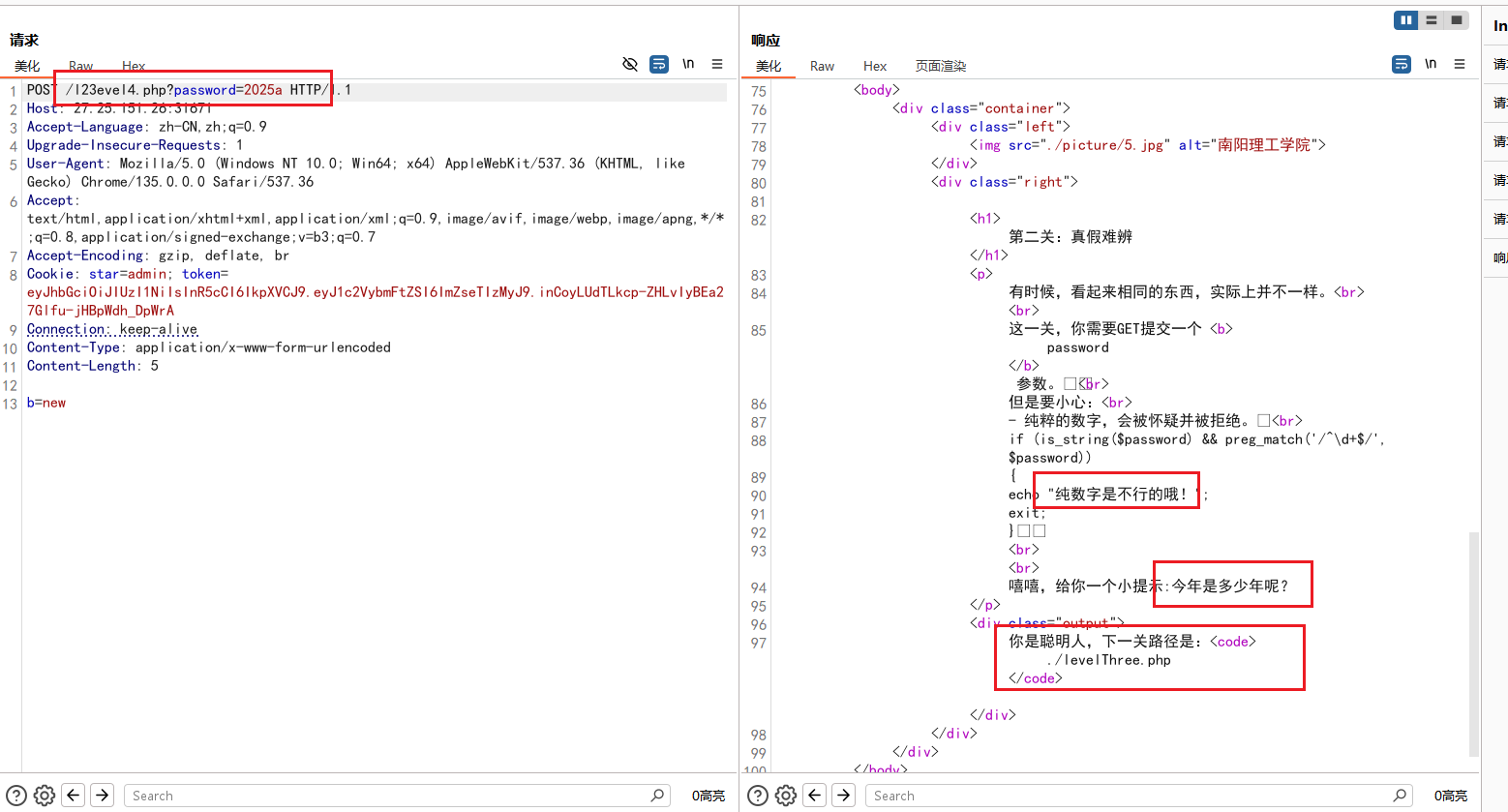Viewport: 1508px width, 812px height.
Task: Click 'Accept-Encoding: gzip, deflate, br' line
Action: [159, 256]
